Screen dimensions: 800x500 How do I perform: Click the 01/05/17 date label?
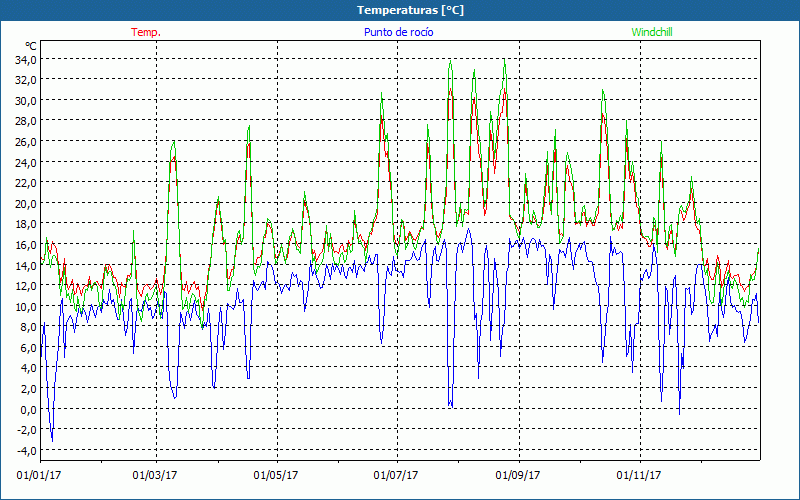click(276, 476)
